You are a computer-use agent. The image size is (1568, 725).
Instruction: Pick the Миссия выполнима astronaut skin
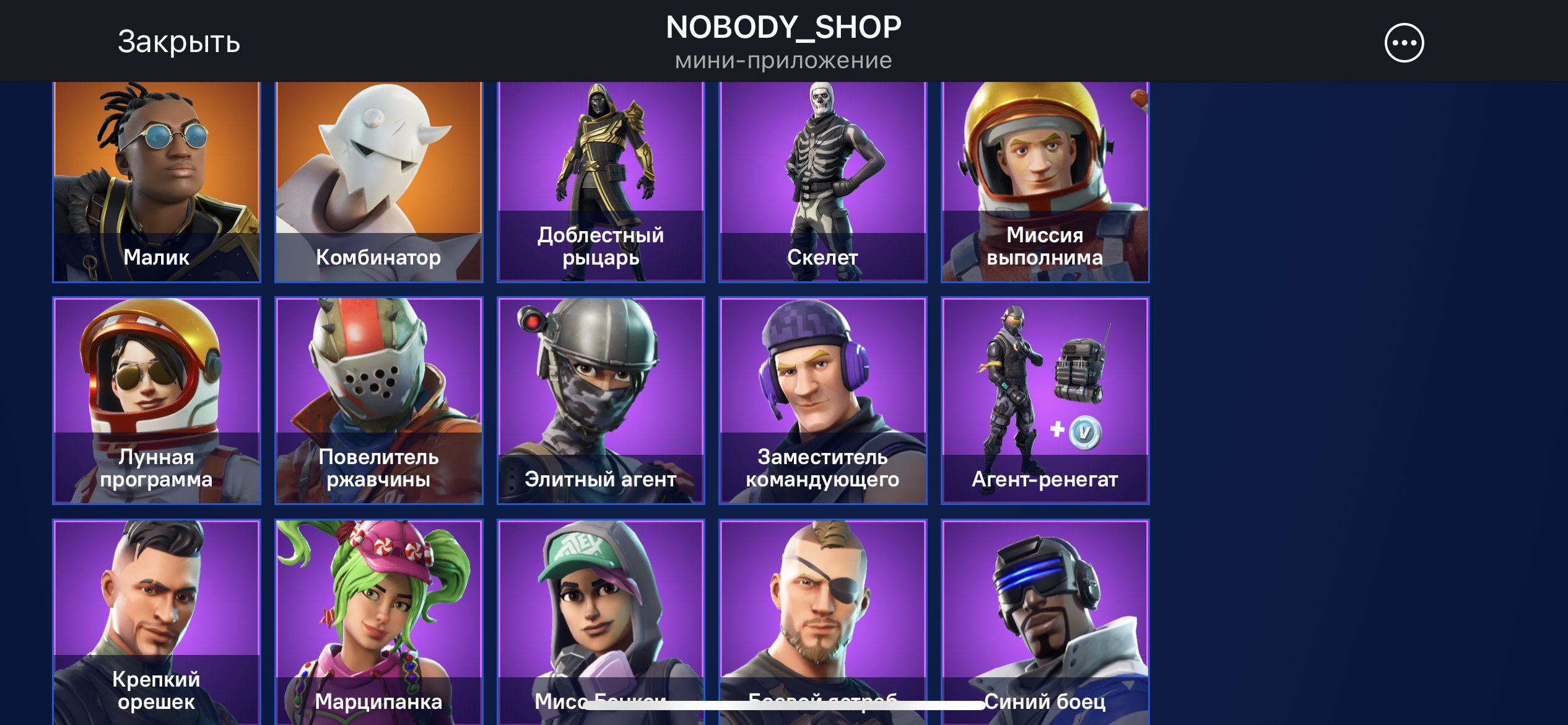pyautogui.click(x=1045, y=182)
